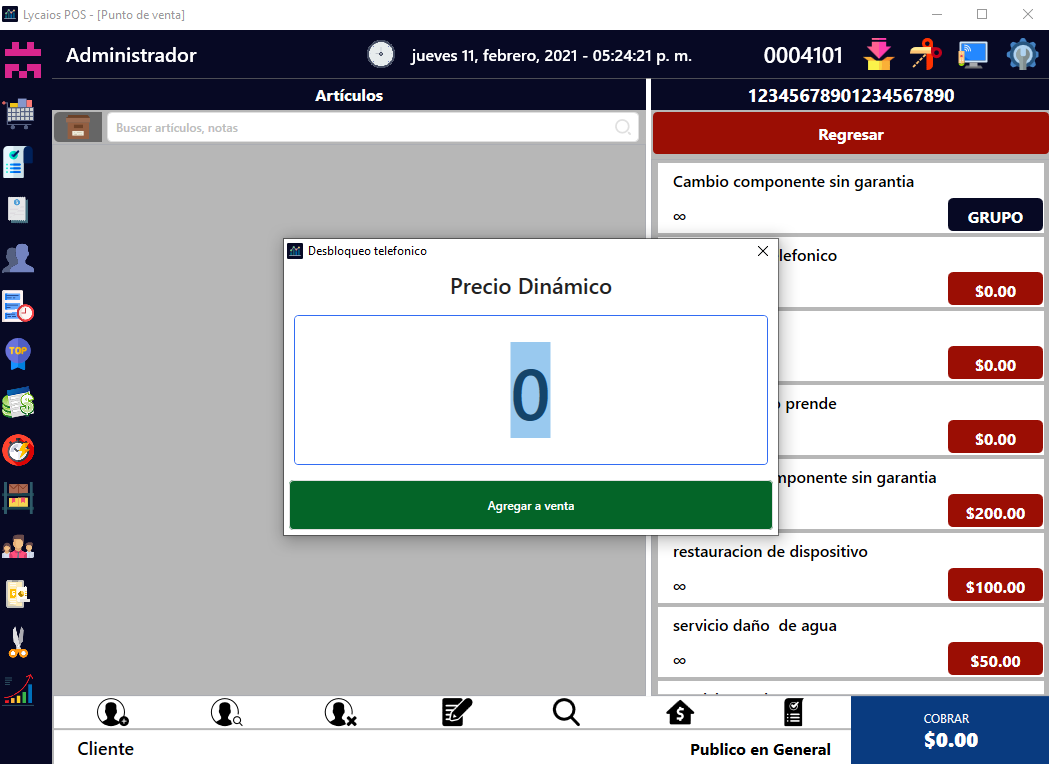Viewport: 1049px width, 764px height.
Task: Open the growth chart statistics icon
Action: coord(19,689)
